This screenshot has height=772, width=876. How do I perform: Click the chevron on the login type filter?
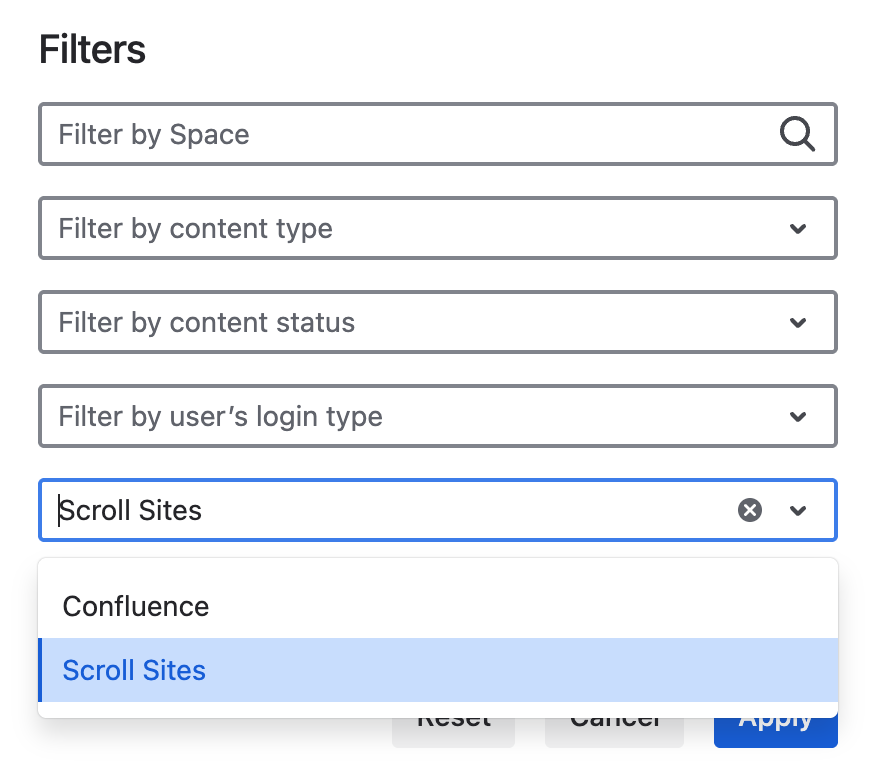[x=798, y=416]
